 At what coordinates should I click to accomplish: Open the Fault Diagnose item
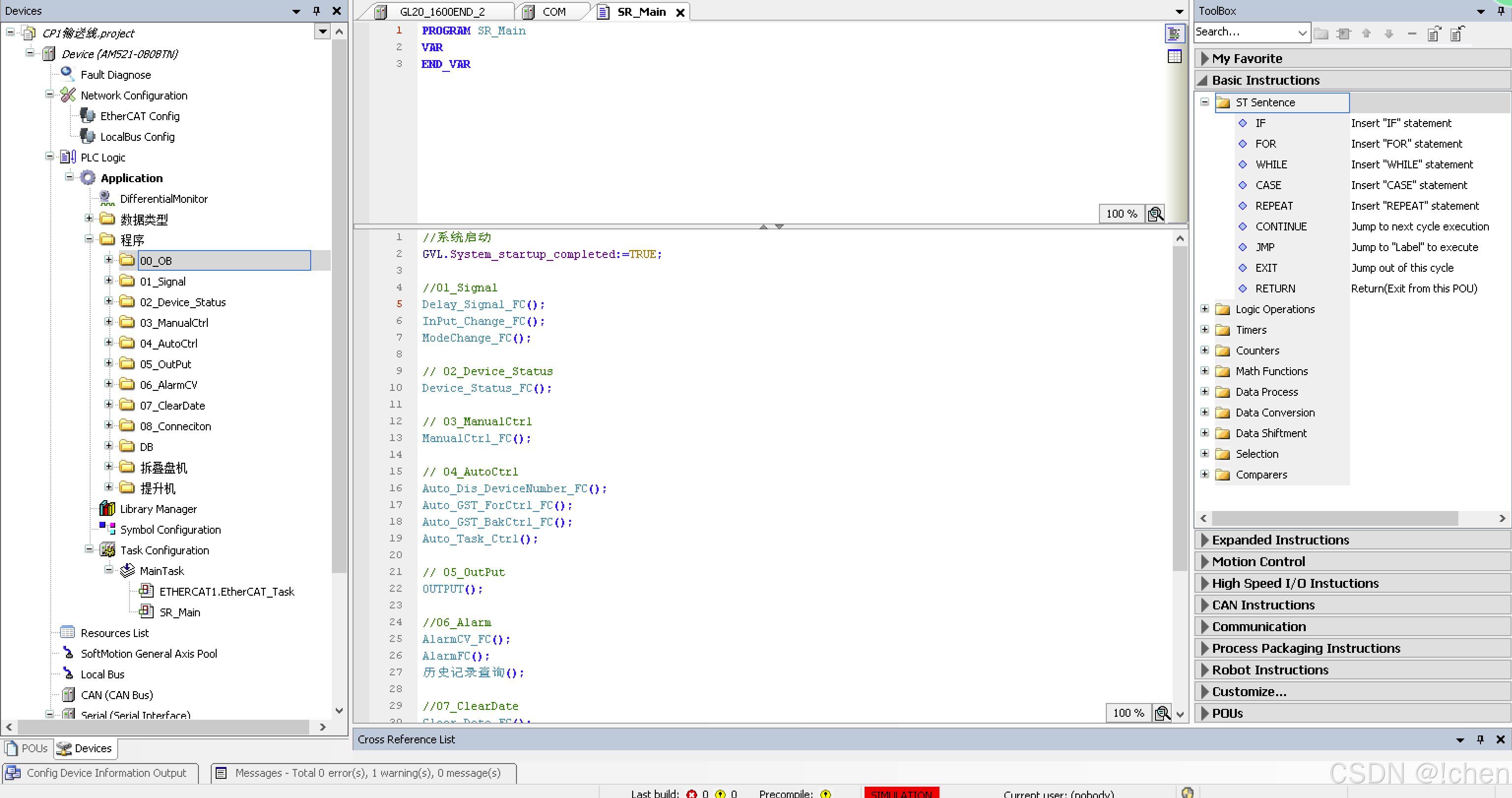(115, 74)
